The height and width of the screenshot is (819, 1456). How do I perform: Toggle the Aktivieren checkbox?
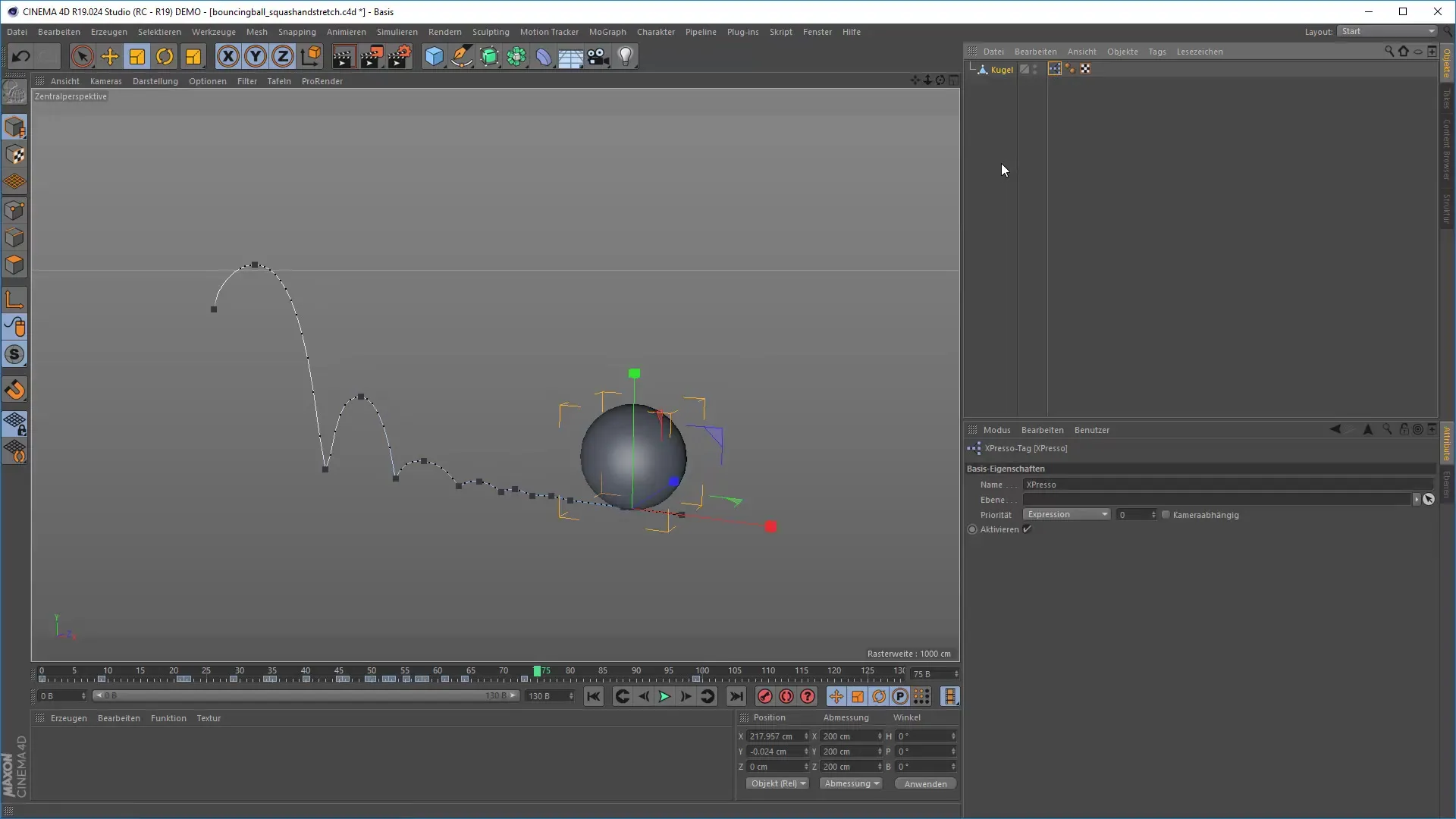tap(1027, 529)
